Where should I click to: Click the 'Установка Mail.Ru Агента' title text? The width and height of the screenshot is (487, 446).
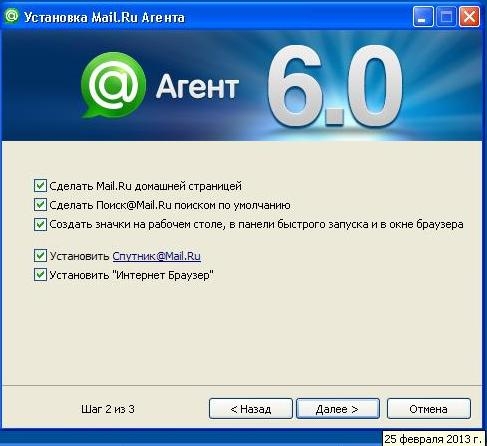(104, 17)
